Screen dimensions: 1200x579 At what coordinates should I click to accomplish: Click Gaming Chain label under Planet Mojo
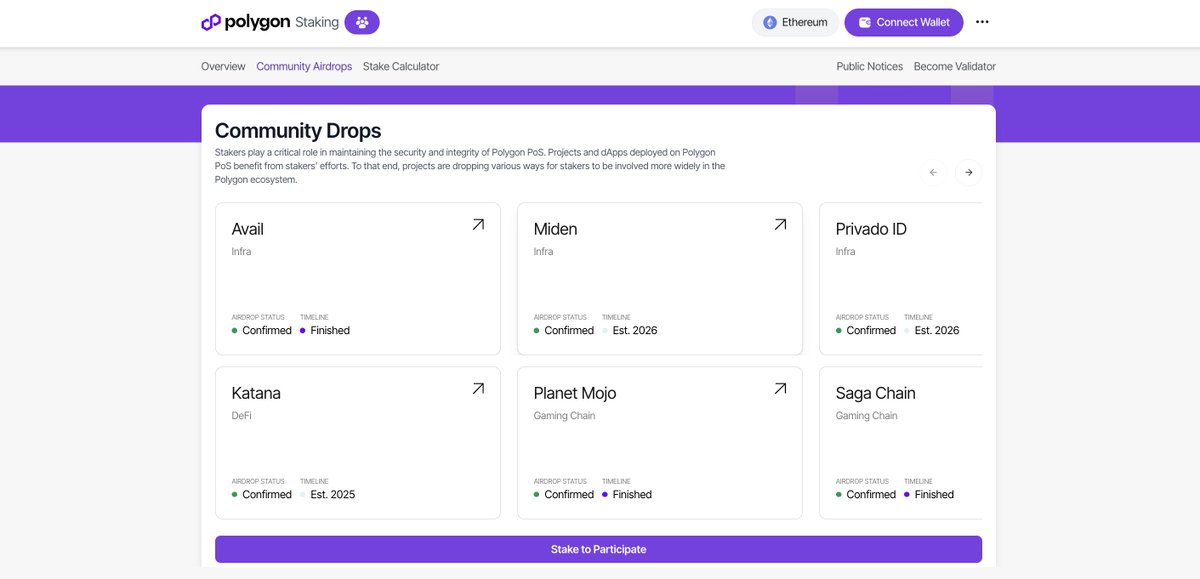pos(564,415)
